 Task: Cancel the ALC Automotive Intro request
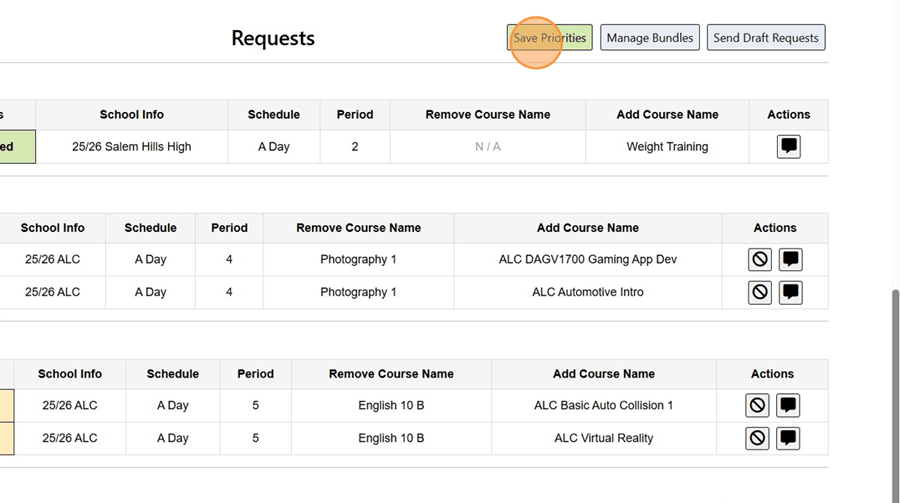[x=760, y=293]
